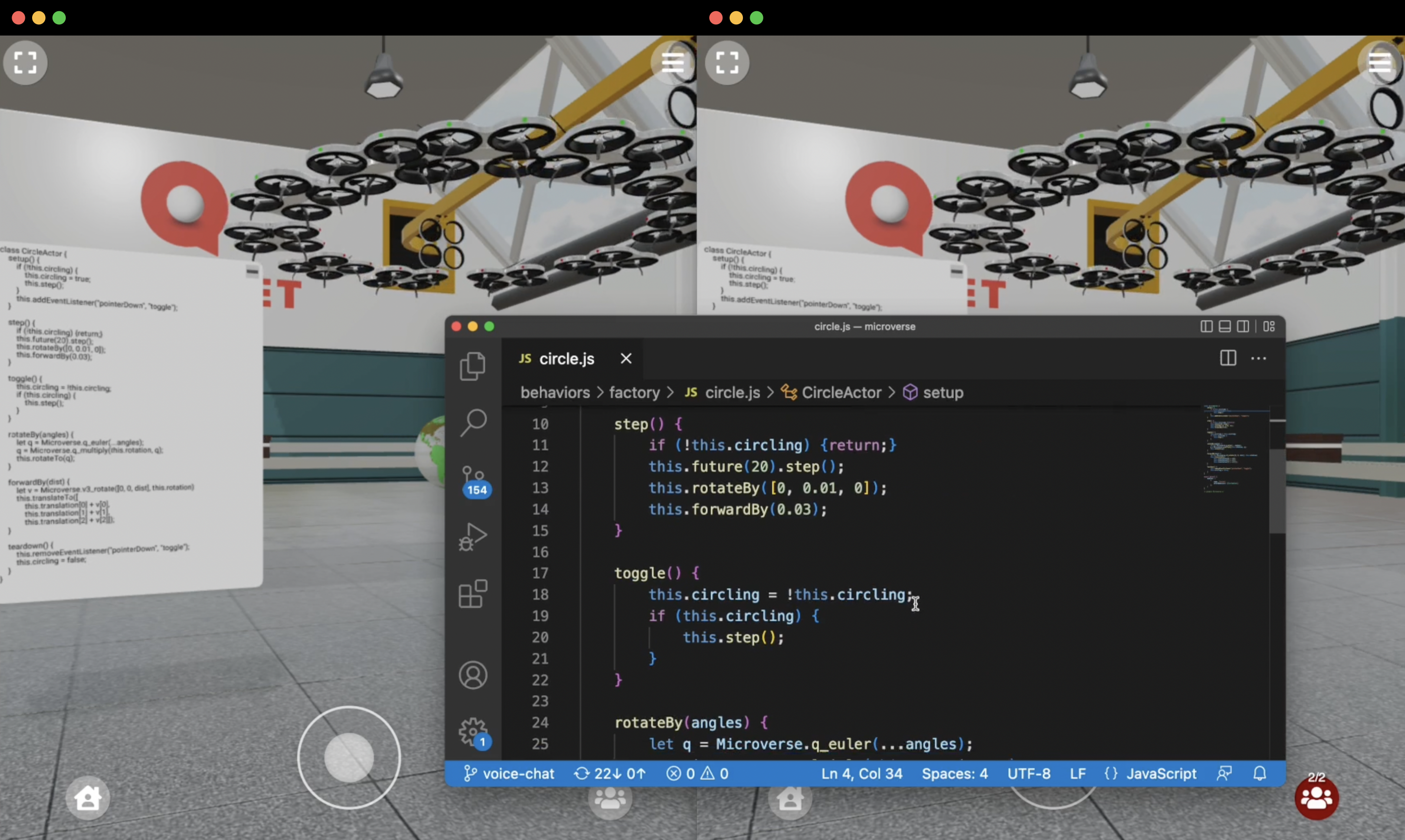
Task: Click the home button in the left world
Action: pos(88,798)
